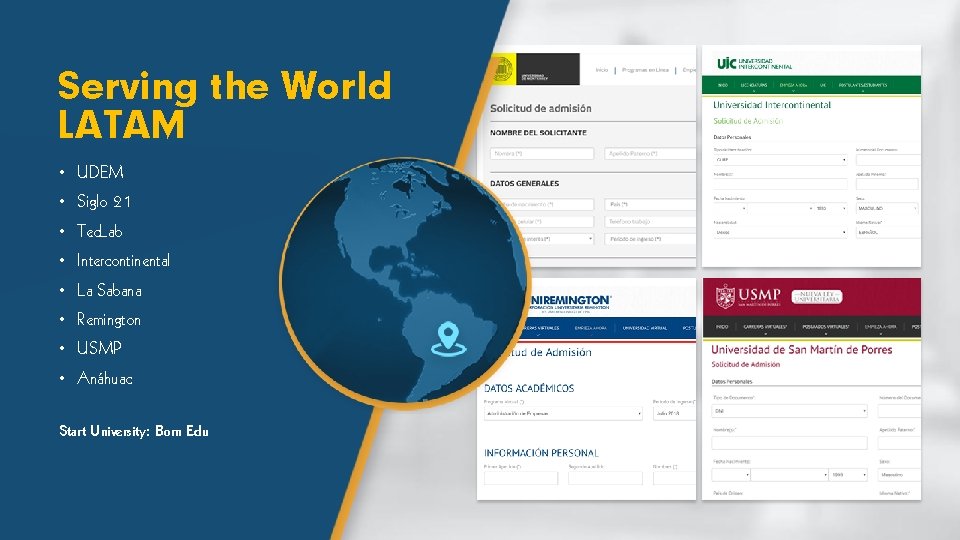Open the UDEM Periodo de ingreso field

pyautogui.click(x=650, y=239)
